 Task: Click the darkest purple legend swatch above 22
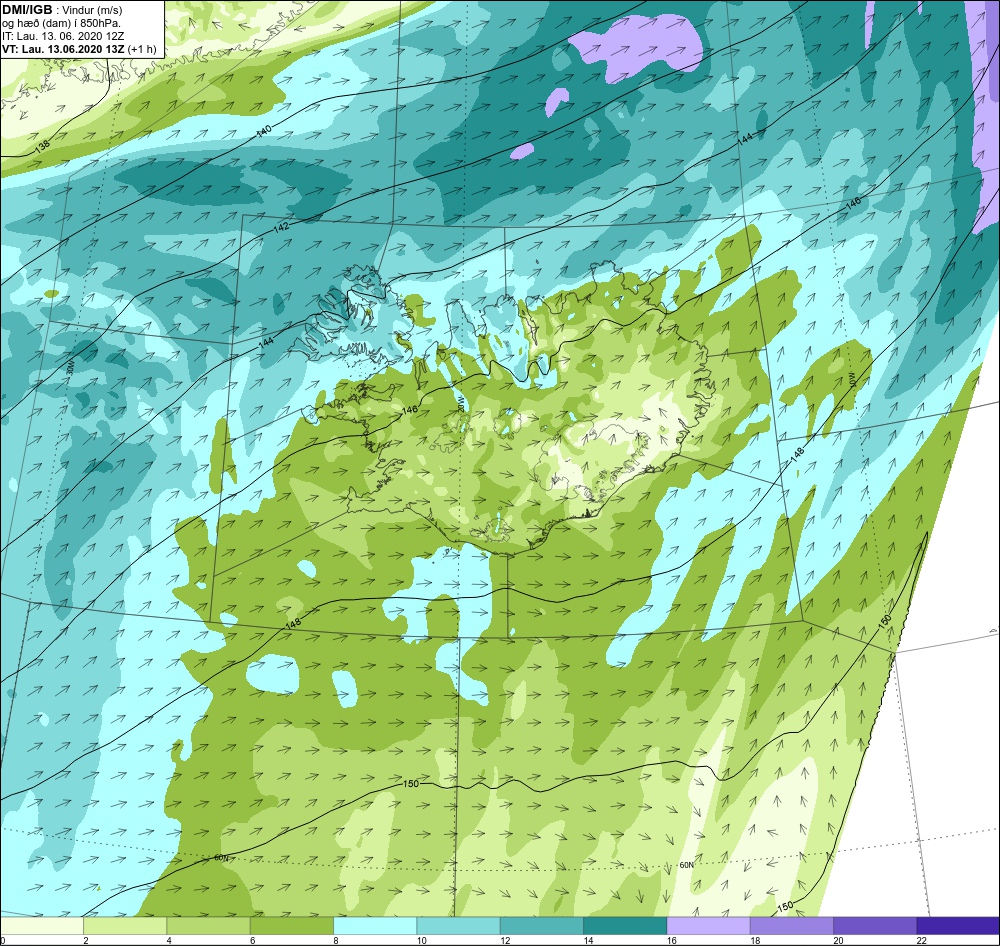(x=958, y=925)
